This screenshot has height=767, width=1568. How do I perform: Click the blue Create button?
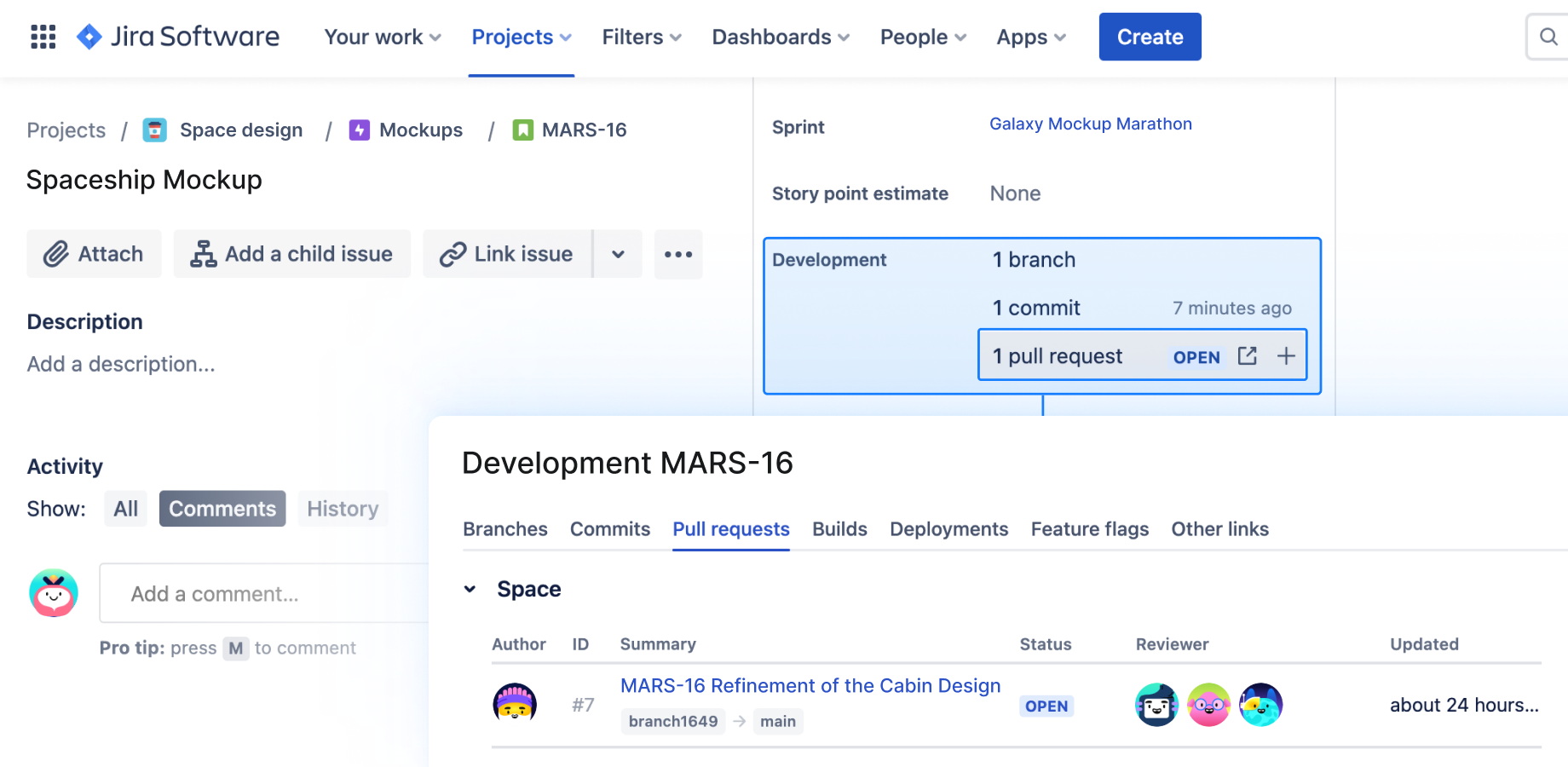[x=1150, y=37]
